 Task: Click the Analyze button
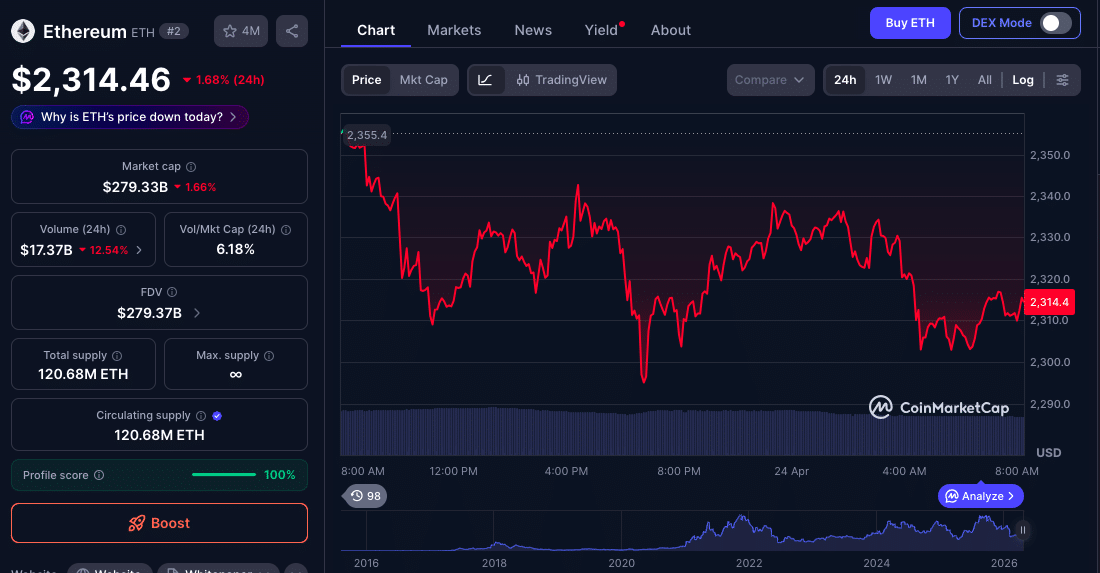(981, 496)
